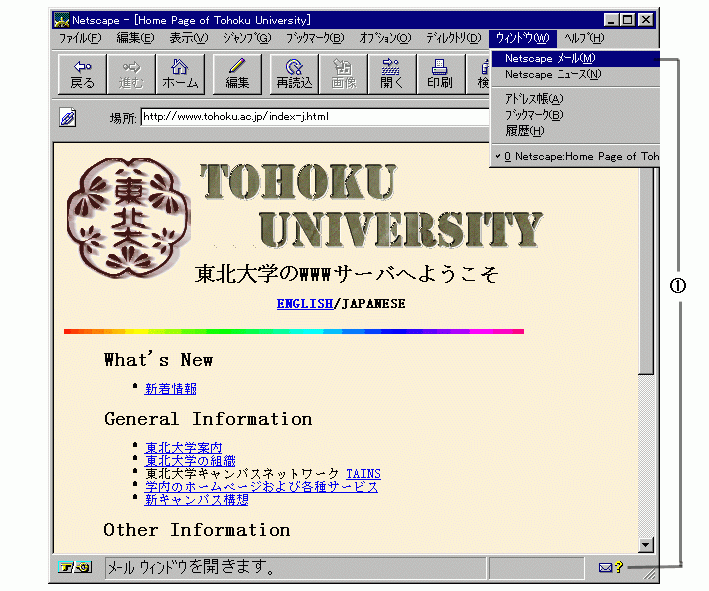This screenshot has width=709, height=591.
Task: Click the Open (開く) toolbar button
Action: coord(392,74)
